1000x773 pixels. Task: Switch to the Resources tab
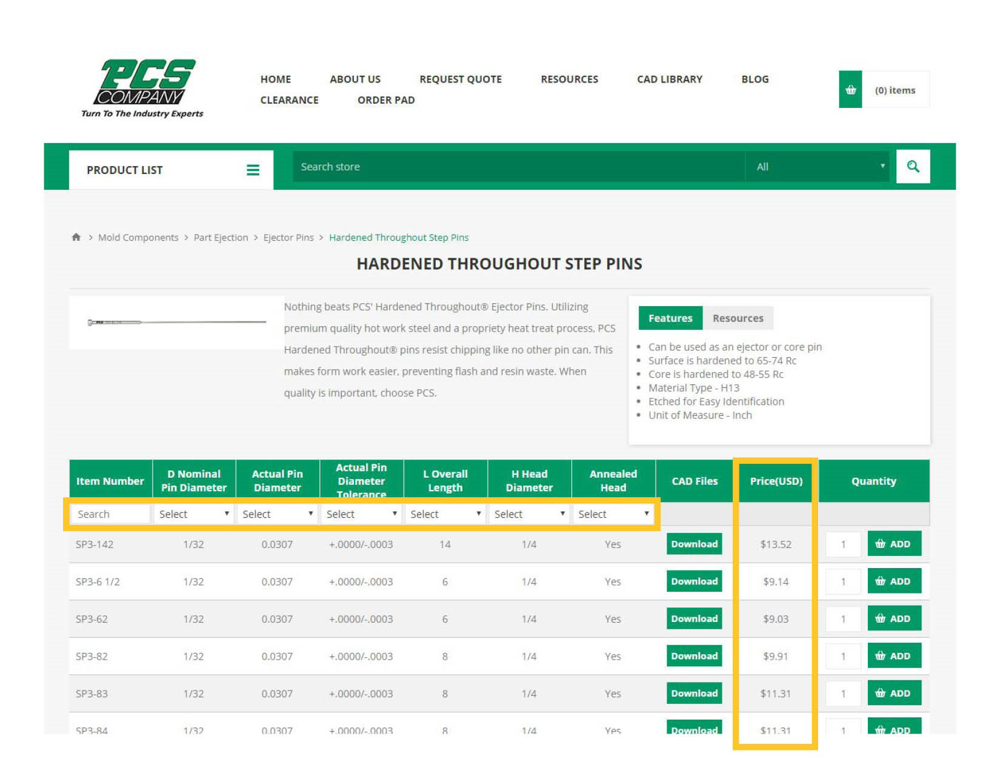coord(737,318)
